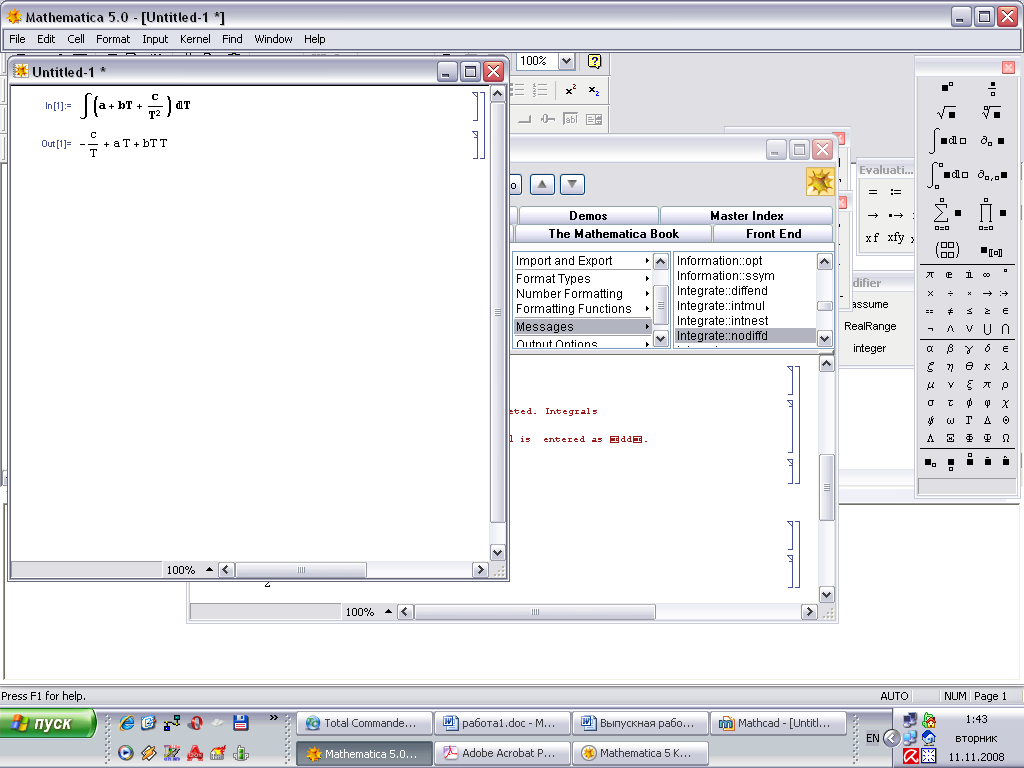Click the down arrow in Help Browser
Screen dimensions: 1024x768
pos(572,185)
